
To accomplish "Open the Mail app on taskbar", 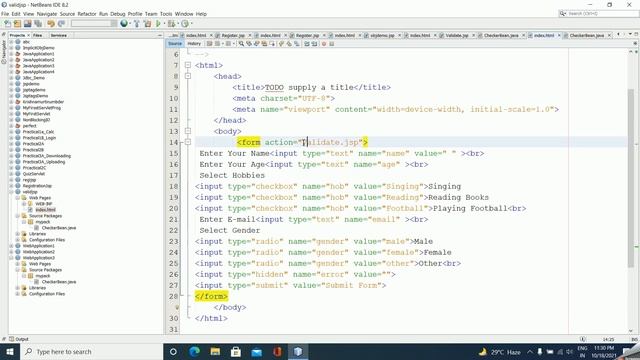I will point(256,351).
